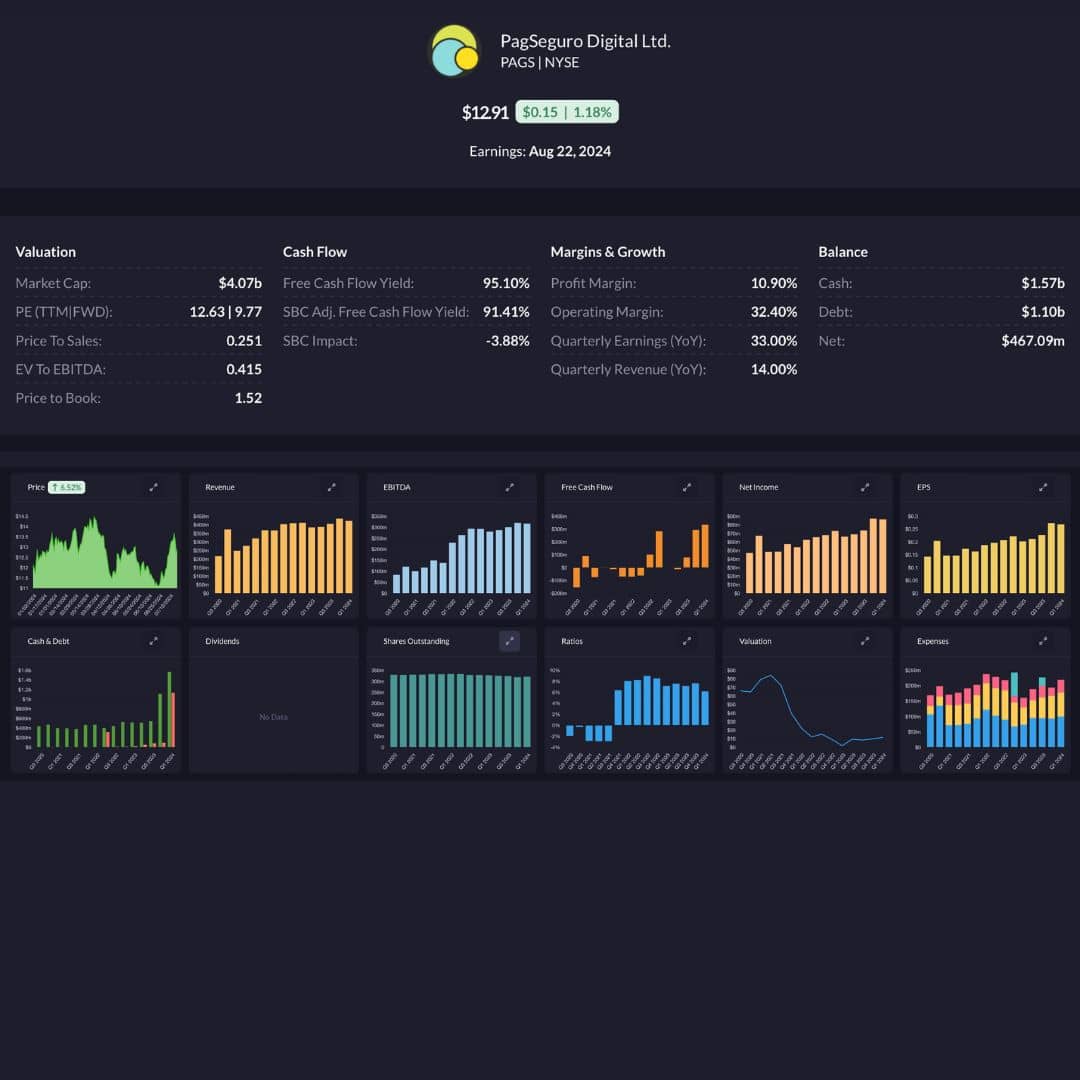Click the green percent badge beside Price title
Image resolution: width=1080 pixels, height=1080 pixels.
tap(67, 488)
